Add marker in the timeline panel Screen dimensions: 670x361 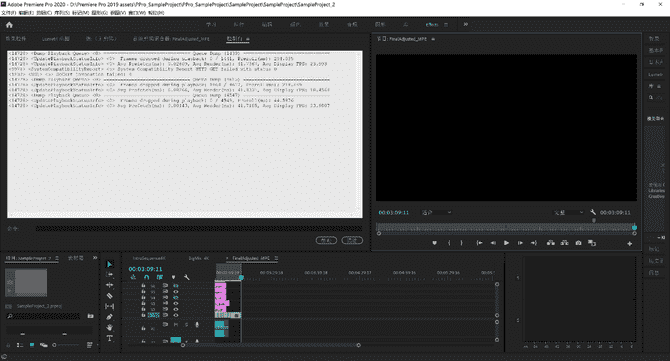point(173,277)
